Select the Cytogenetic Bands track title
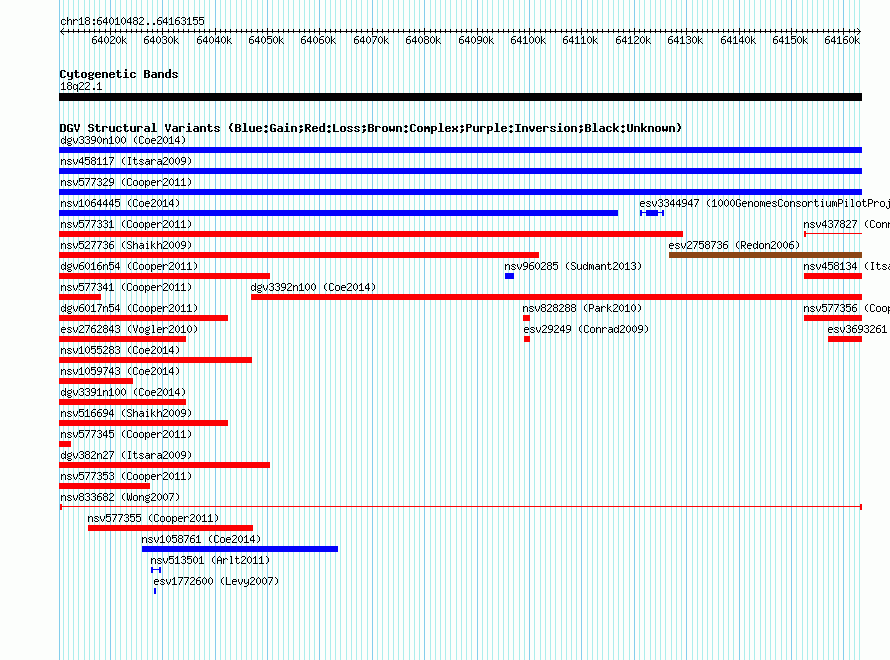This screenshot has height=660, width=890. point(119,74)
